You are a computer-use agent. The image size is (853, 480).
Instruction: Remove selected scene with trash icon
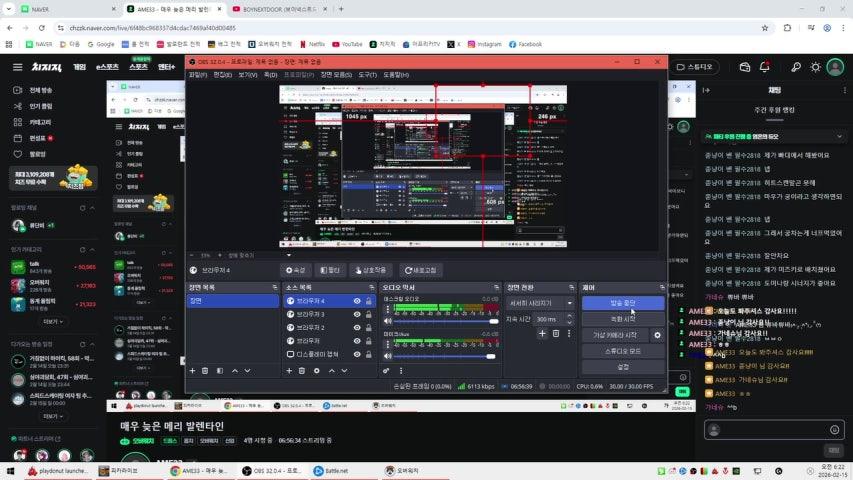click(x=206, y=370)
